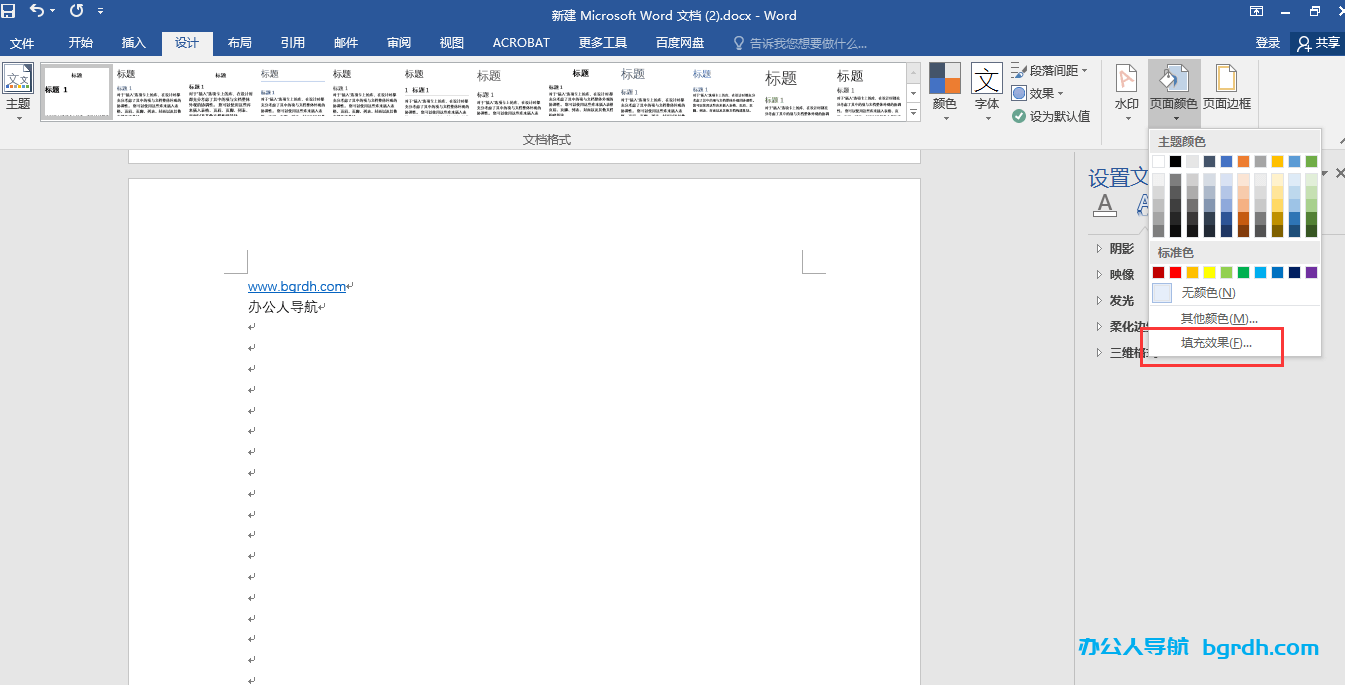Click the 页面边框 page borders icon
The image size is (1345, 685).
pos(1226,88)
